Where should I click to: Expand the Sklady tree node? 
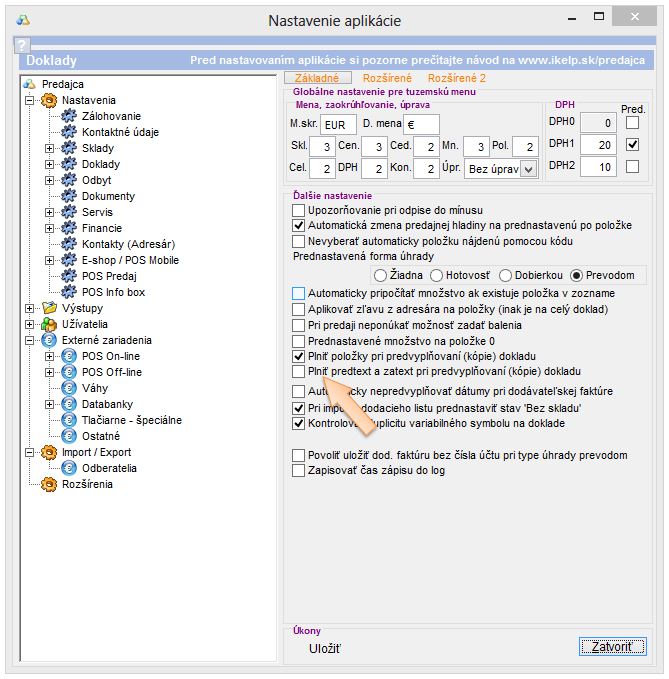[x=49, y=148]
